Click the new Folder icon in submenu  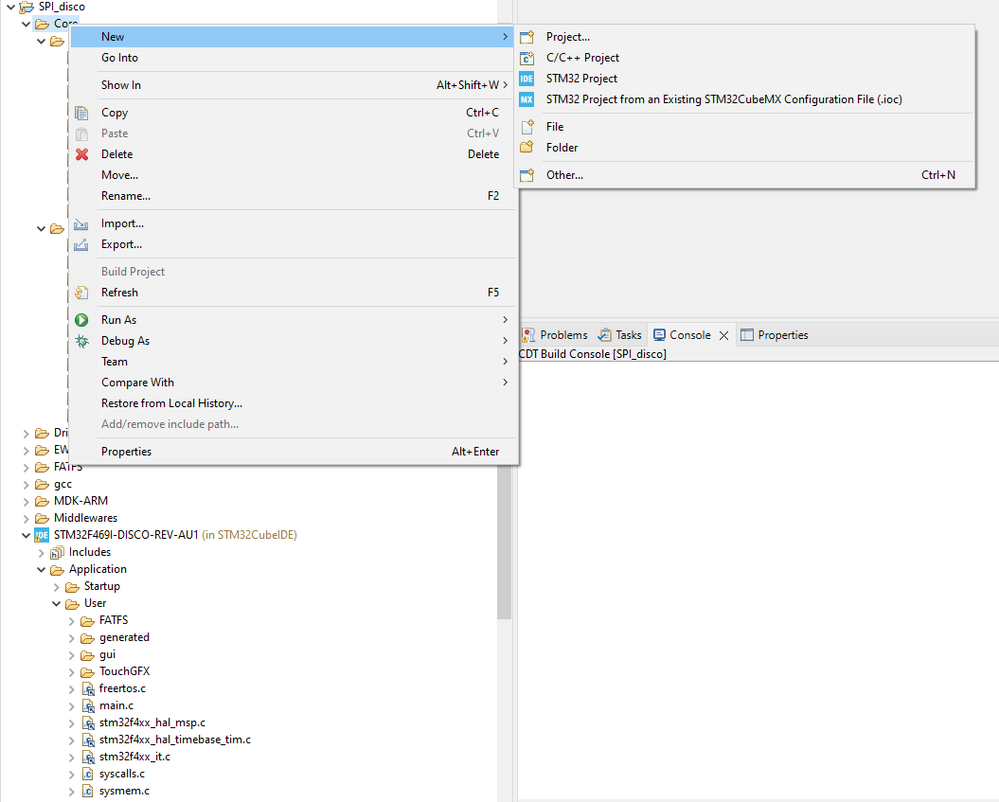point(527,148)
